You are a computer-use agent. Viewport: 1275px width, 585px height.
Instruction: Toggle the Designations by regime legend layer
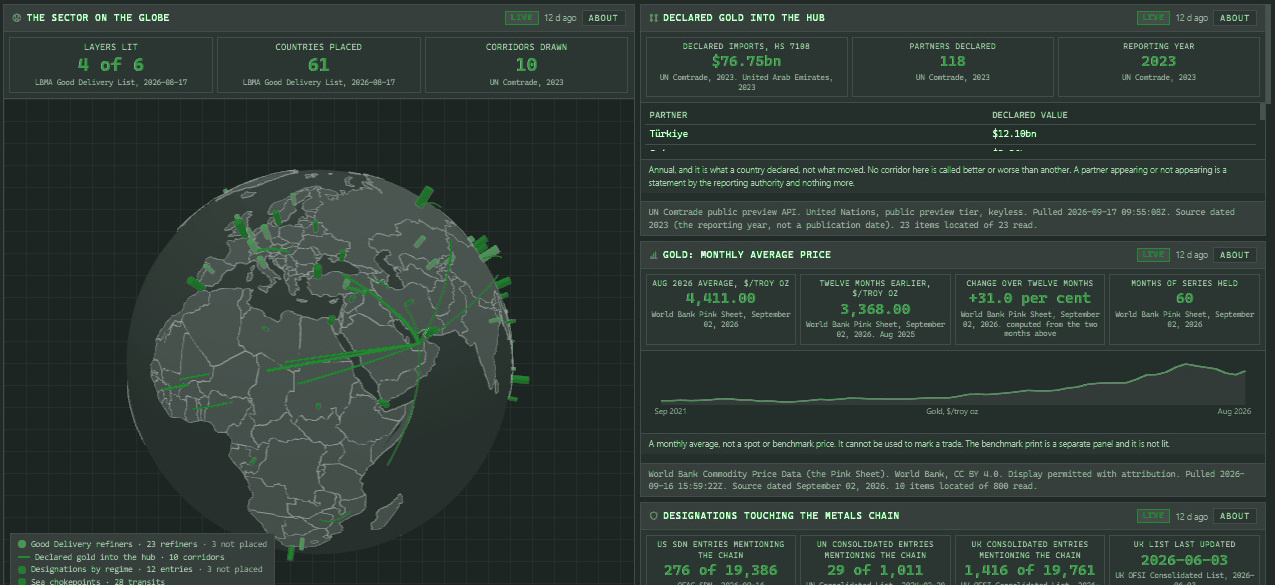coord(142,569)
